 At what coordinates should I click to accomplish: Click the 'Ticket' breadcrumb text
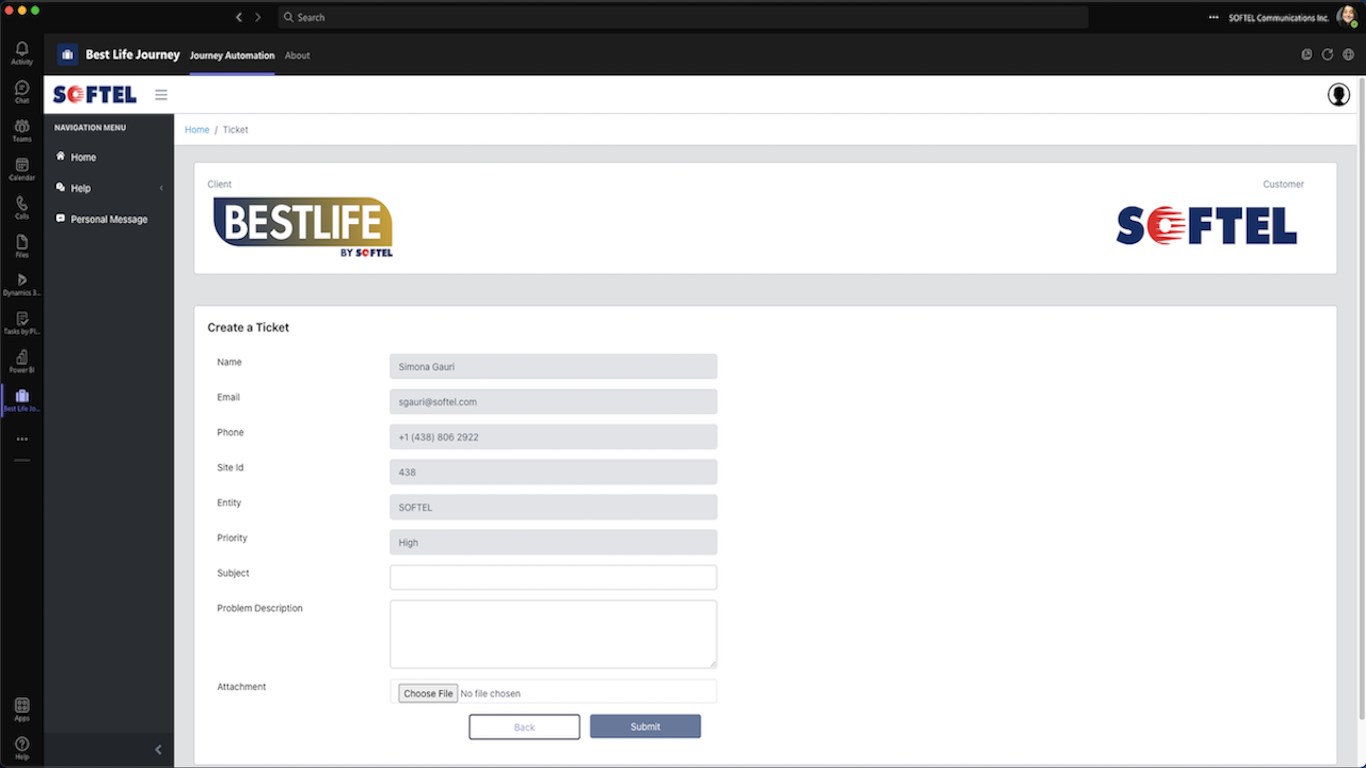click(235, 130)
